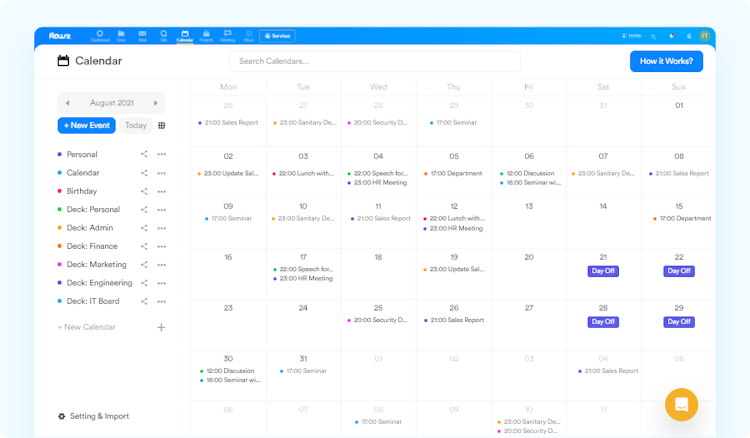Open Setting & Import

(x=94, y=416)
